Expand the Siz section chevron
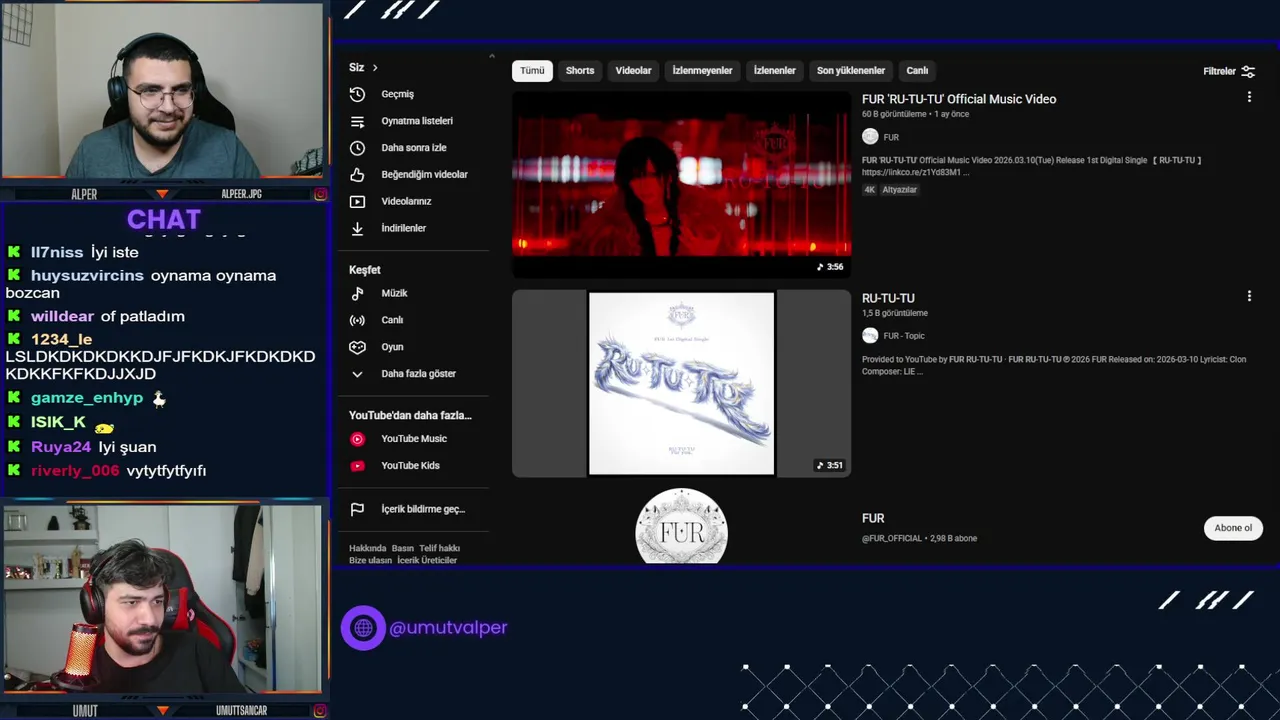 pyautogui.click(x=375, y=68)
